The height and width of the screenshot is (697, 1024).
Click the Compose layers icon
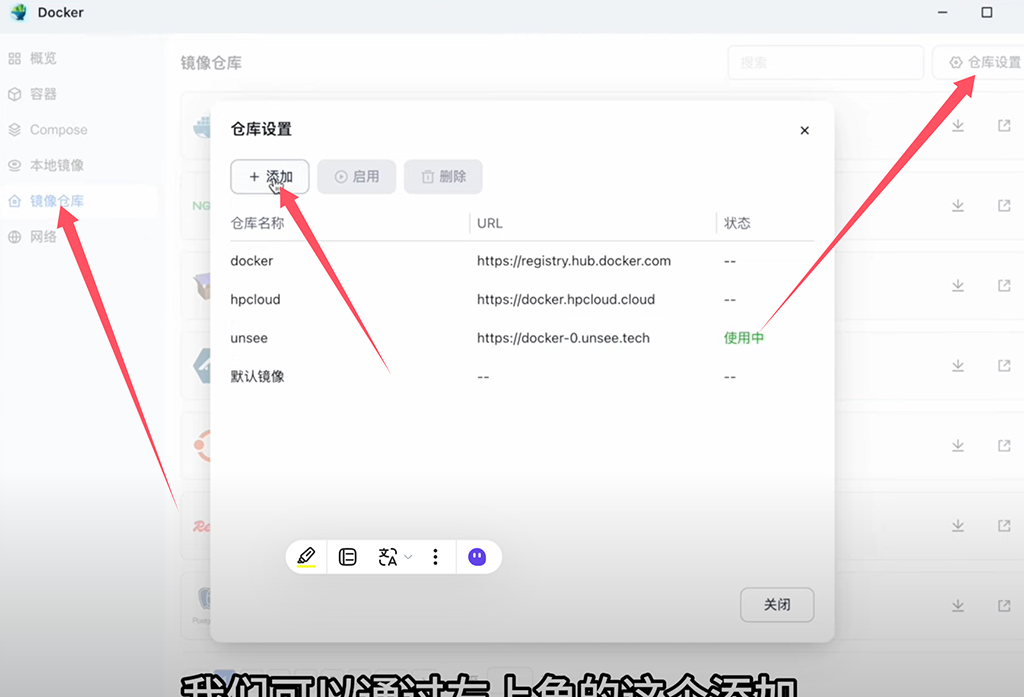[14, 130]
